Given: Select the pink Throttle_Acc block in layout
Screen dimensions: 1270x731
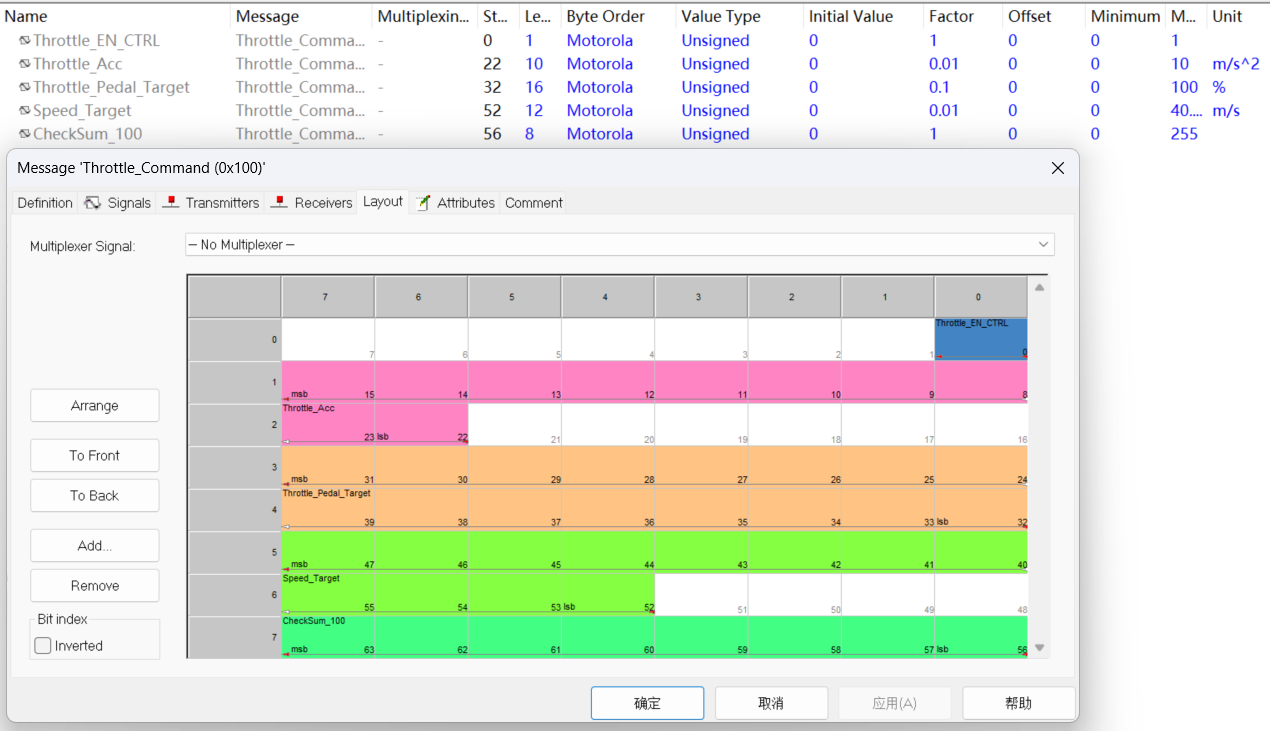Looking at the screenshot, I should tap(655, 381).
